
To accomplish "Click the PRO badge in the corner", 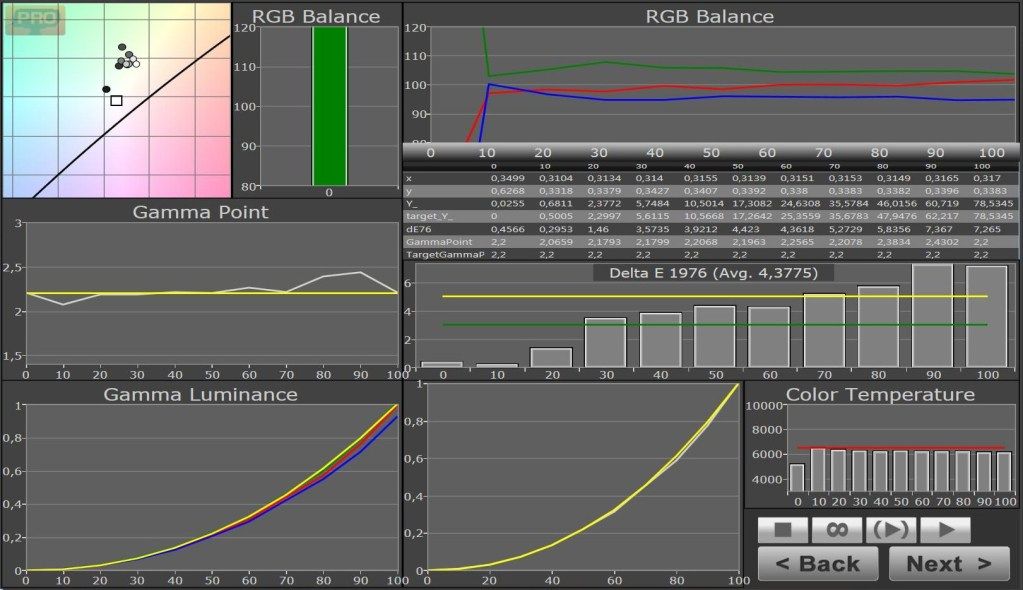I will pos(34,18).
